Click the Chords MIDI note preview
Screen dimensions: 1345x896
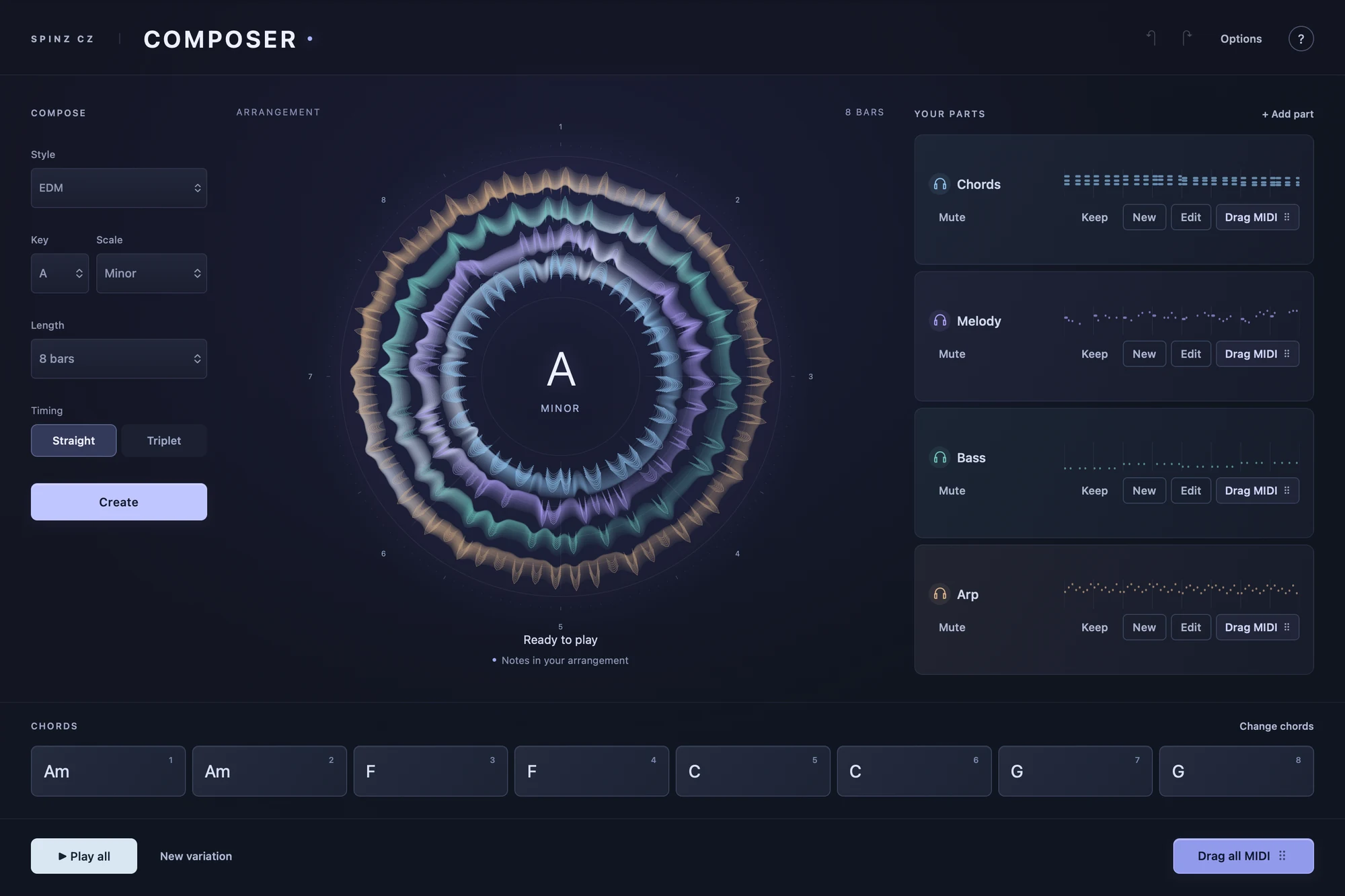click(1182, 181)
